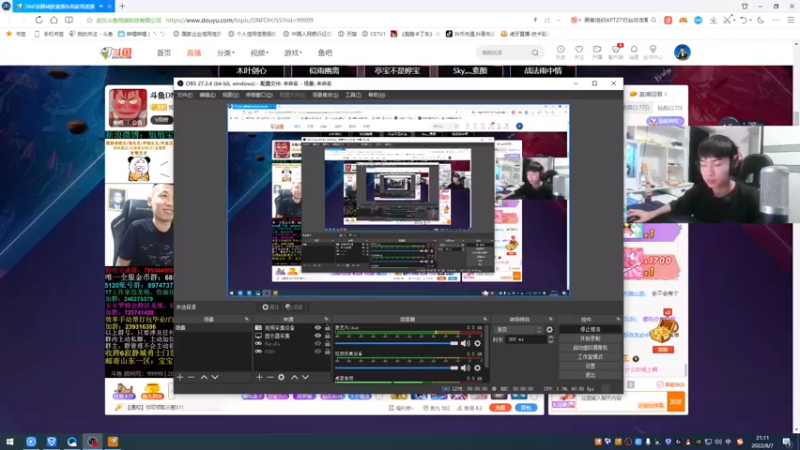Click 停止推流 button in OBS controls
Image resolution: width=800 pixels, height=450 pixels.
[590, 330]
